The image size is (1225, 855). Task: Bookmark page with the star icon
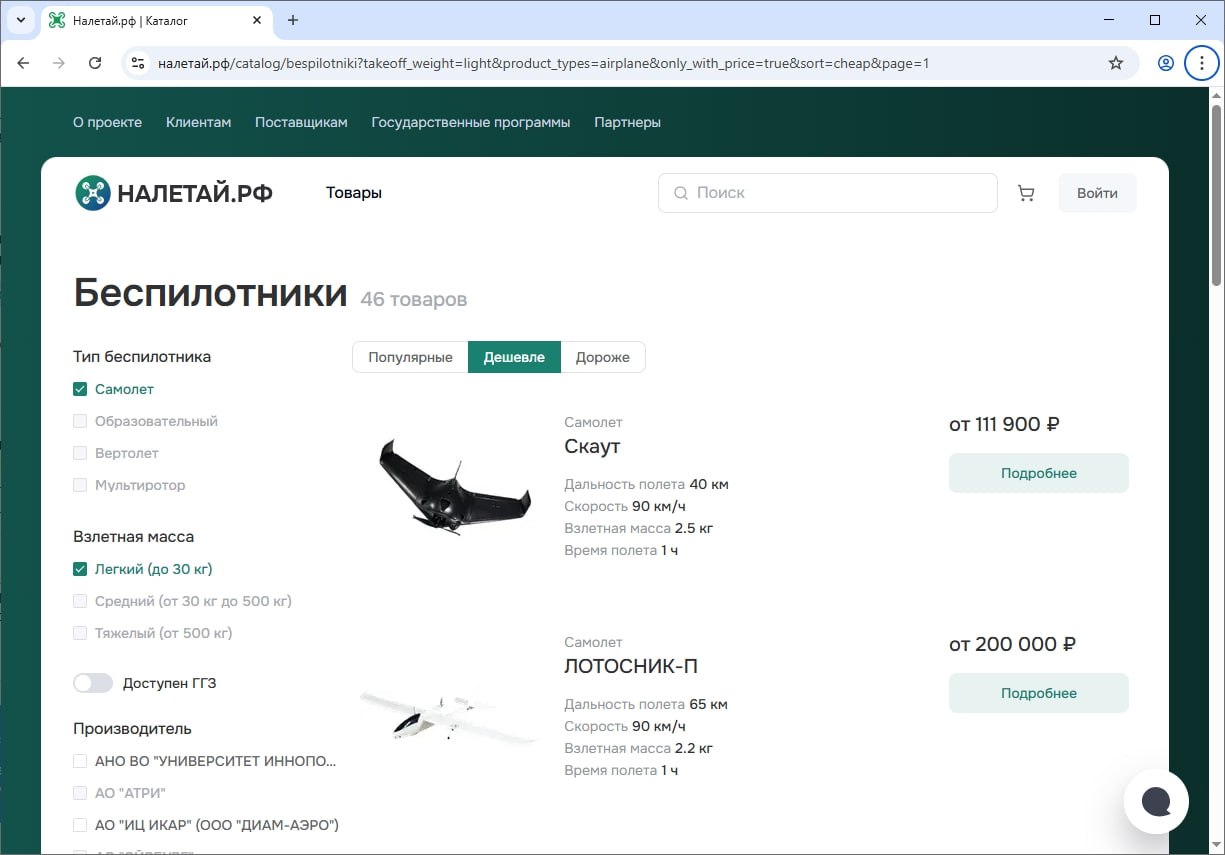pos(1116,63)
